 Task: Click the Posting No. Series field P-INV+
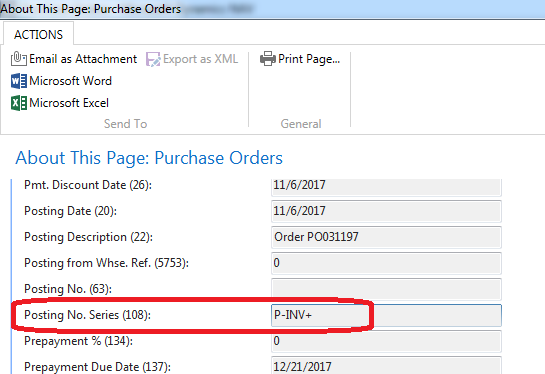pyautogui.click(x=386, y=315)
